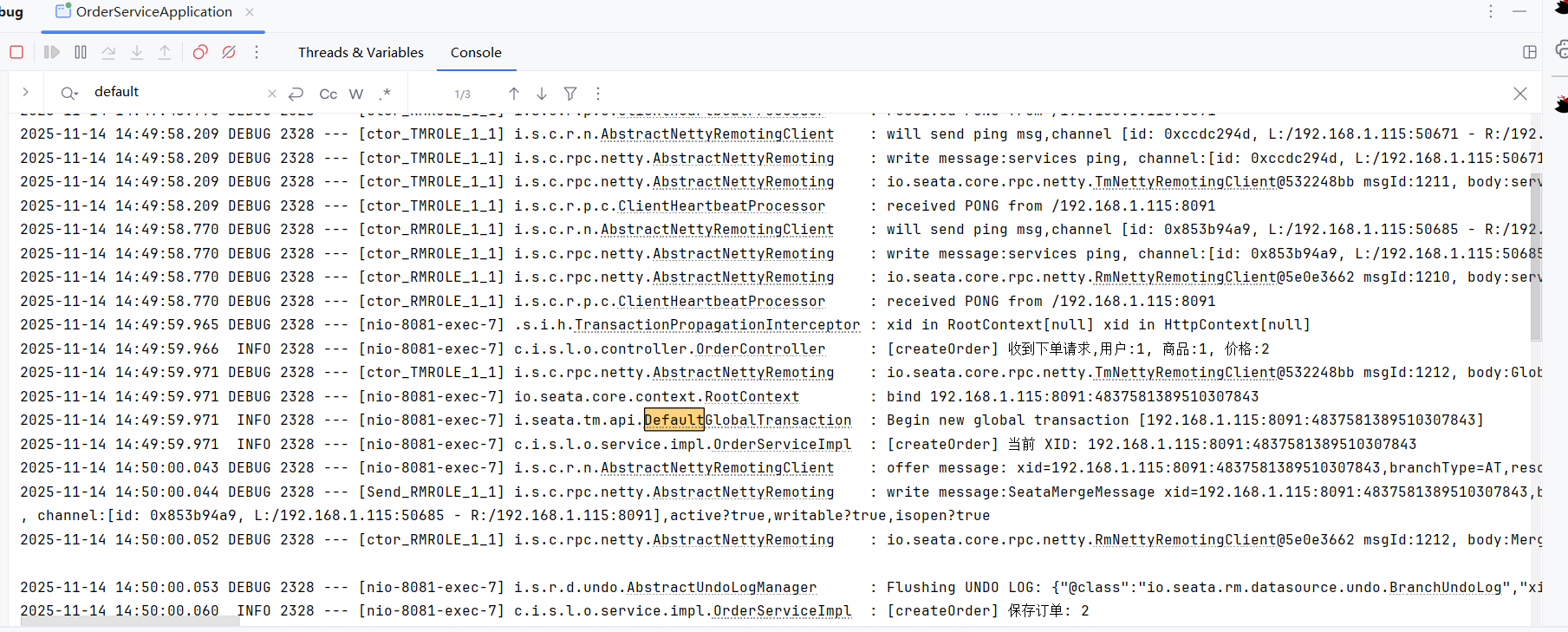
Task: Open RootContext class link in log
Action: (x=751, y=396)
